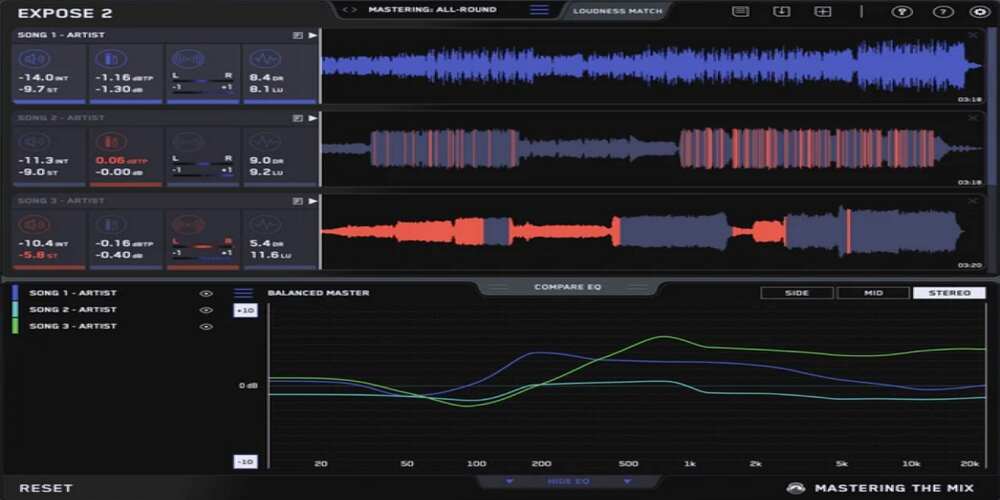Play Song 1 - Artist

click(x=312, y=36)
